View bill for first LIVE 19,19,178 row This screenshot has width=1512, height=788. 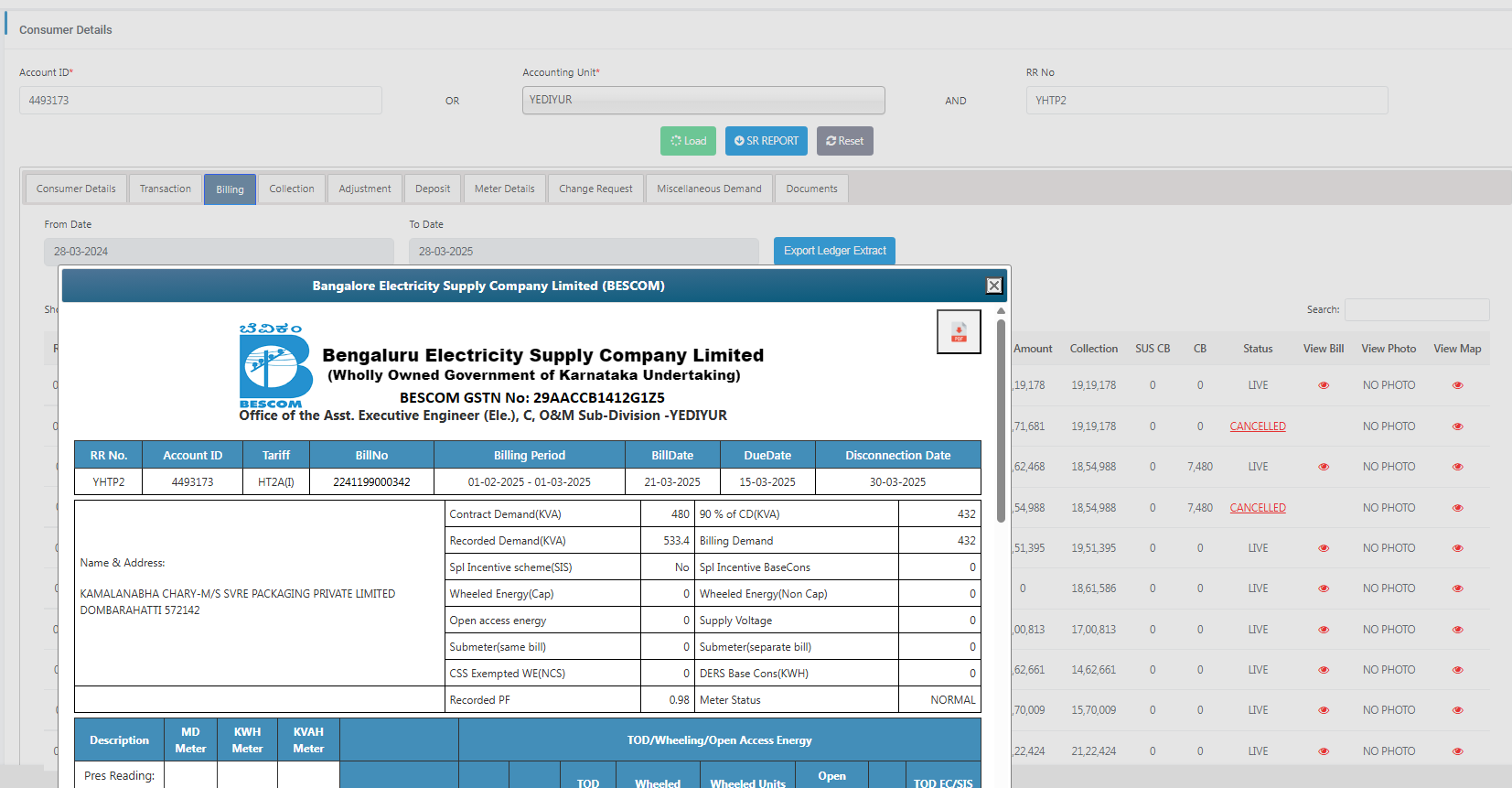1324,385
